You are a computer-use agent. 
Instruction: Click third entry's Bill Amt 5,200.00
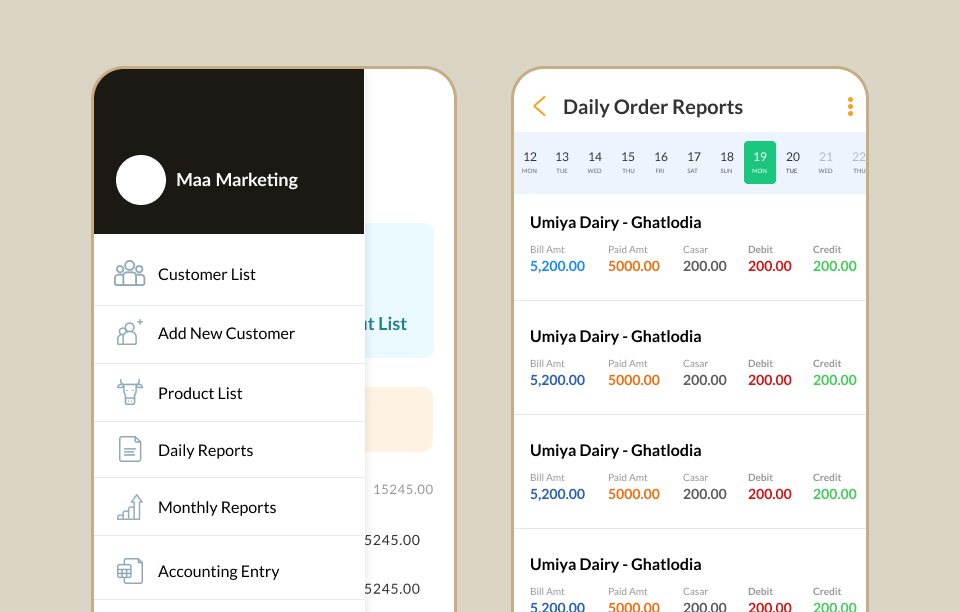coord(557,494)
